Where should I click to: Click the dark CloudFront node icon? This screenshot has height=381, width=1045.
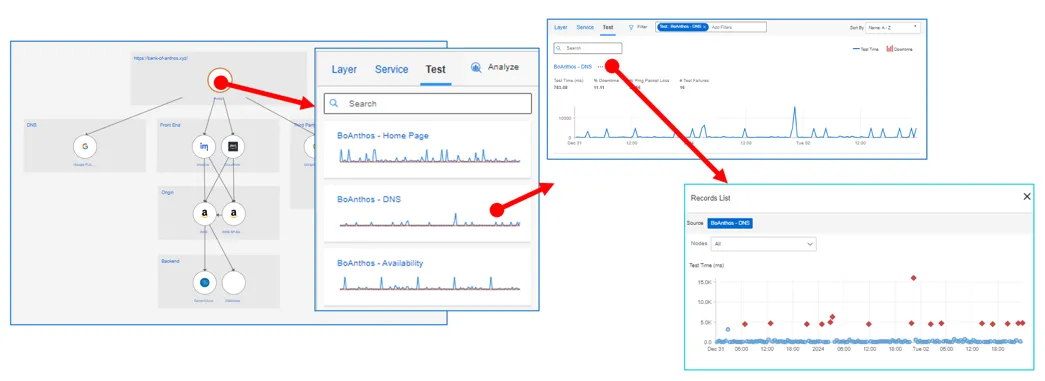233,147
